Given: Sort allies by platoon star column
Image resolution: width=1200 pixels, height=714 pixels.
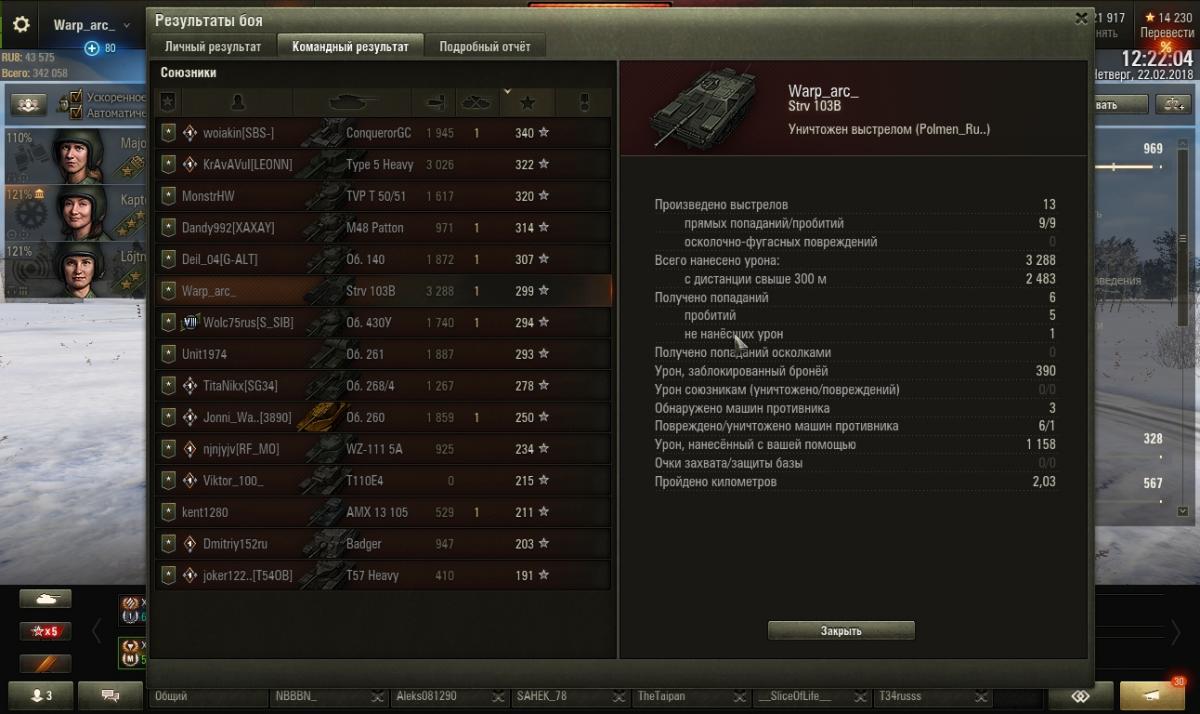Looking at the screenshot, I should pos(168,102).
